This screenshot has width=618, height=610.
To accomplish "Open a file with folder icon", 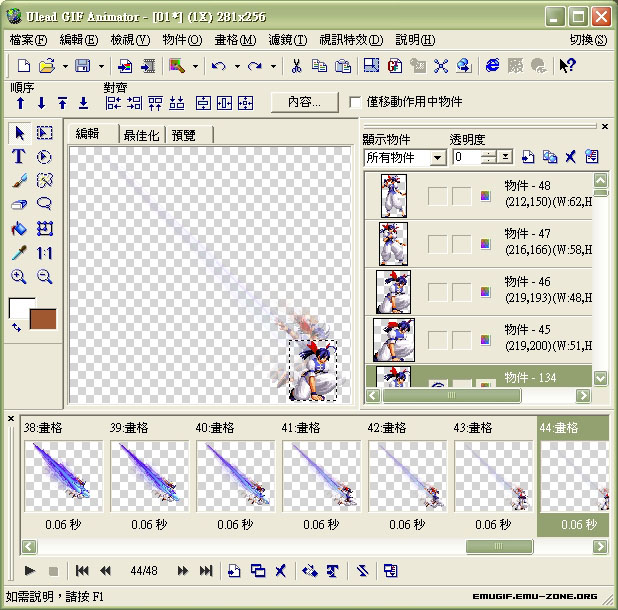I will [x=47, y=65].
